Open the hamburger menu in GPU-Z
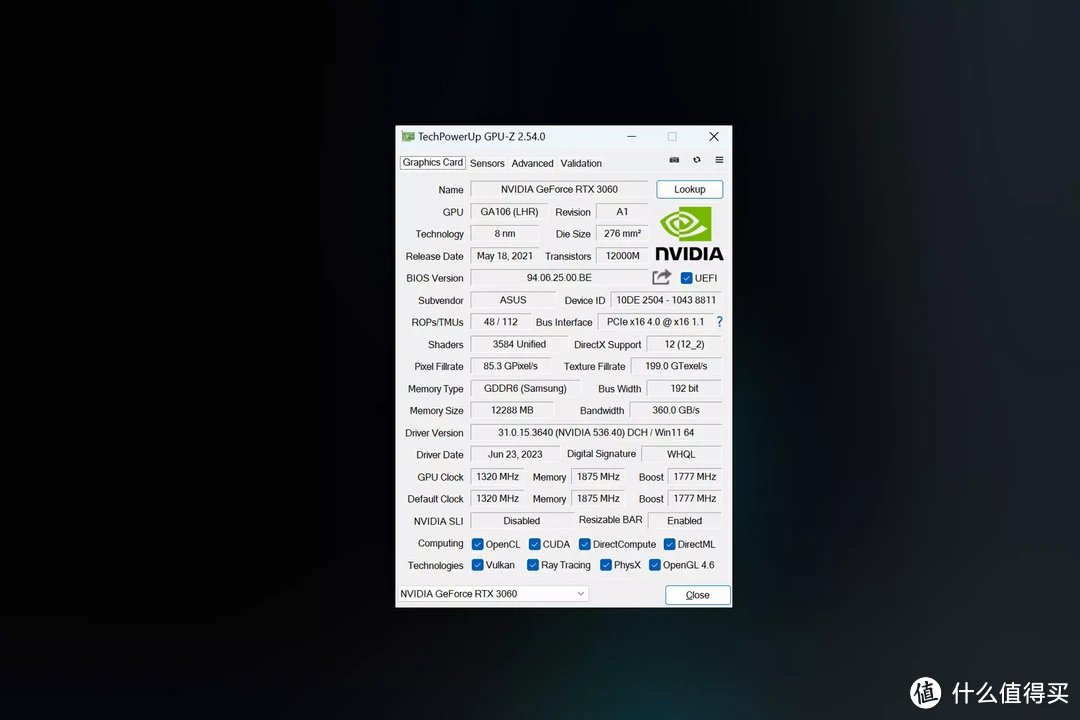 719,160
